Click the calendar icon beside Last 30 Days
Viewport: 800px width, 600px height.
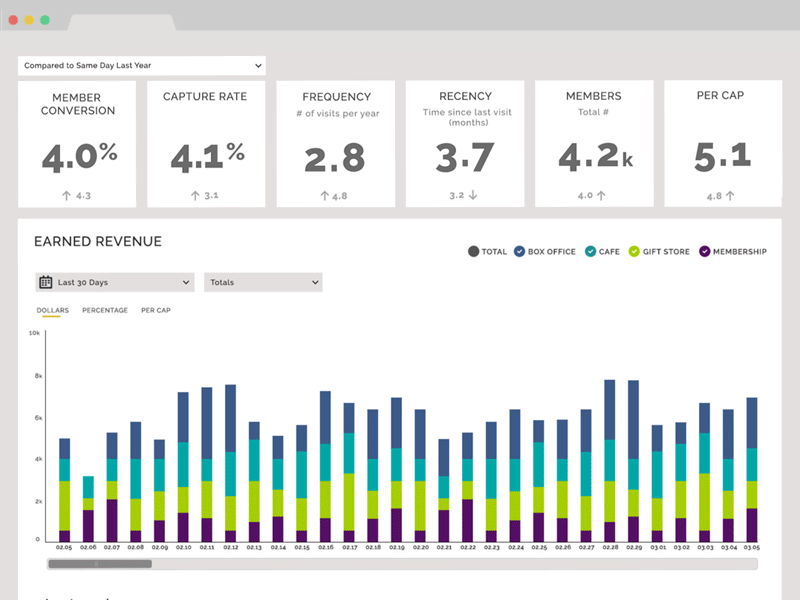coord(45,283)
